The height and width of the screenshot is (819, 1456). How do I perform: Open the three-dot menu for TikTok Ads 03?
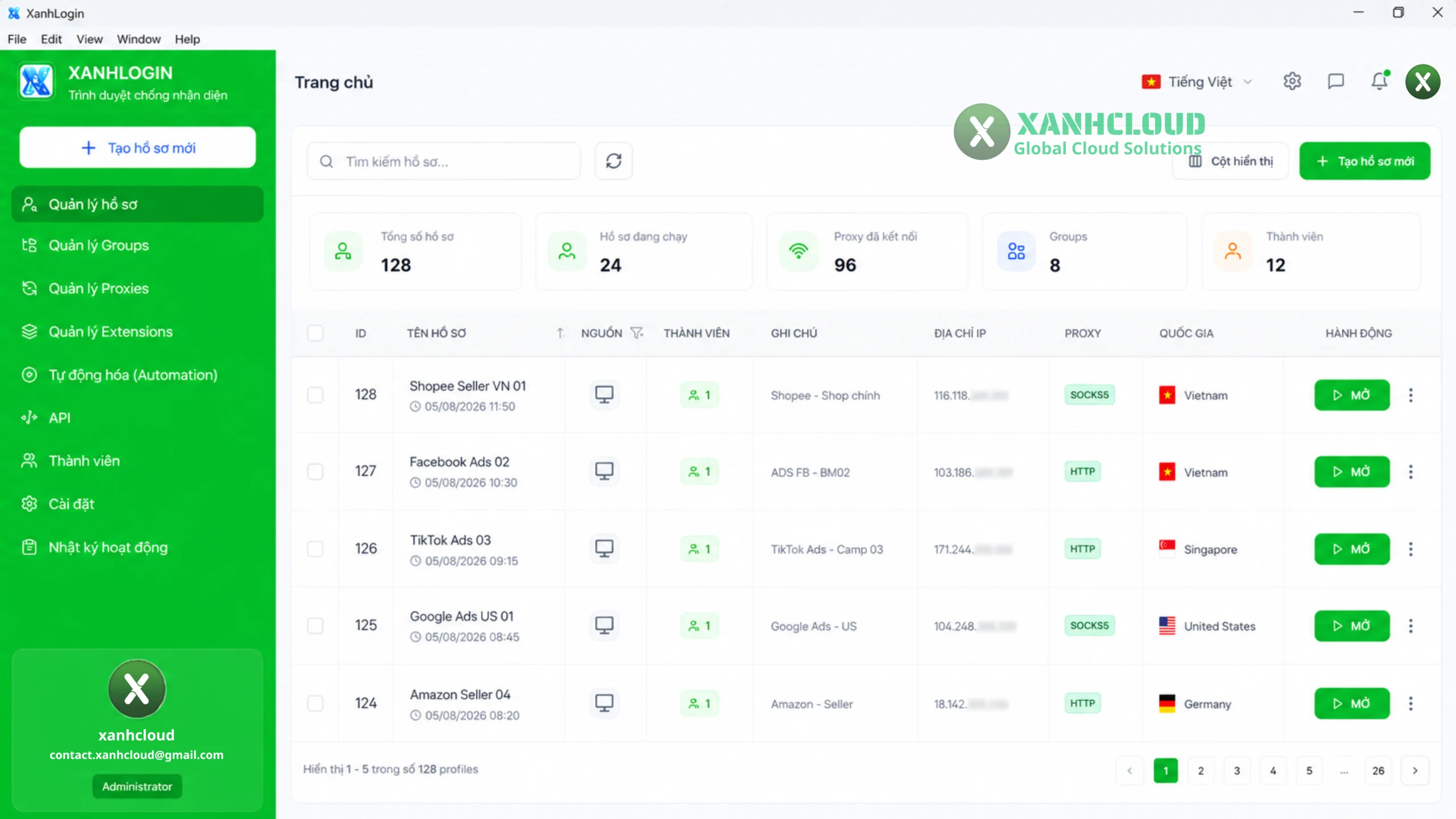pyautogui.click(x=1410, y=549)
